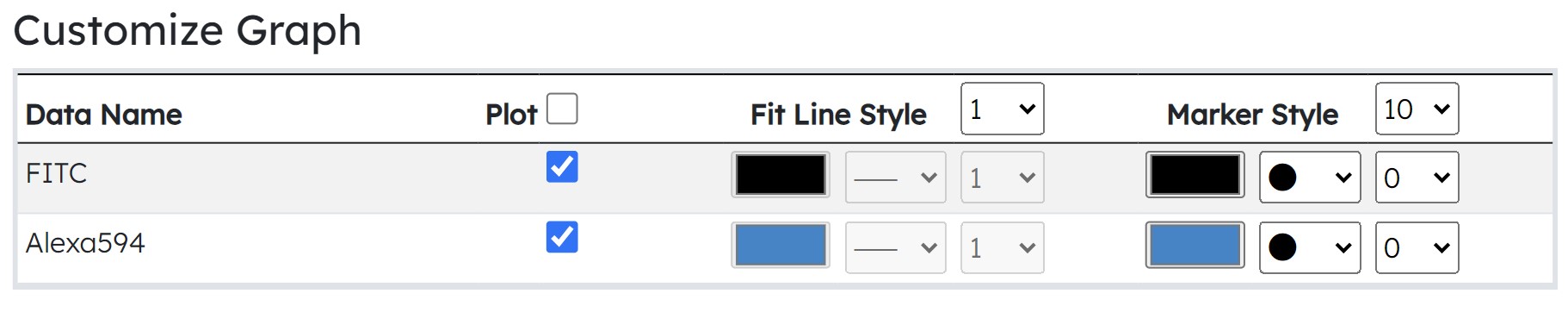Open FITC marker shape dropdown
Screen dimensions: 1568x312
click(x=1310, y=178)
